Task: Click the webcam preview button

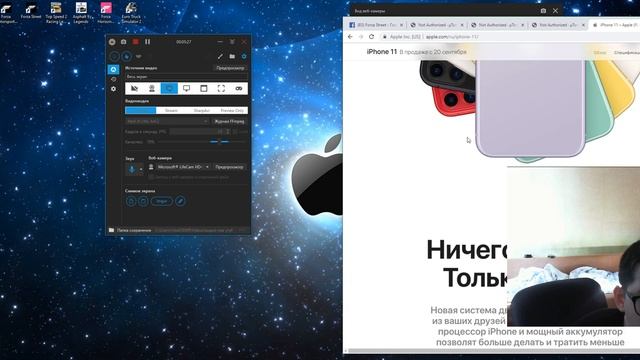Action: (229, 167)
